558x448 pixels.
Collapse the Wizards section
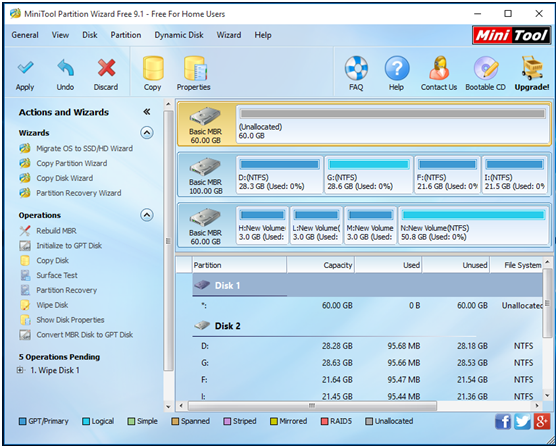pyautogui.click(x=147, y=133)
